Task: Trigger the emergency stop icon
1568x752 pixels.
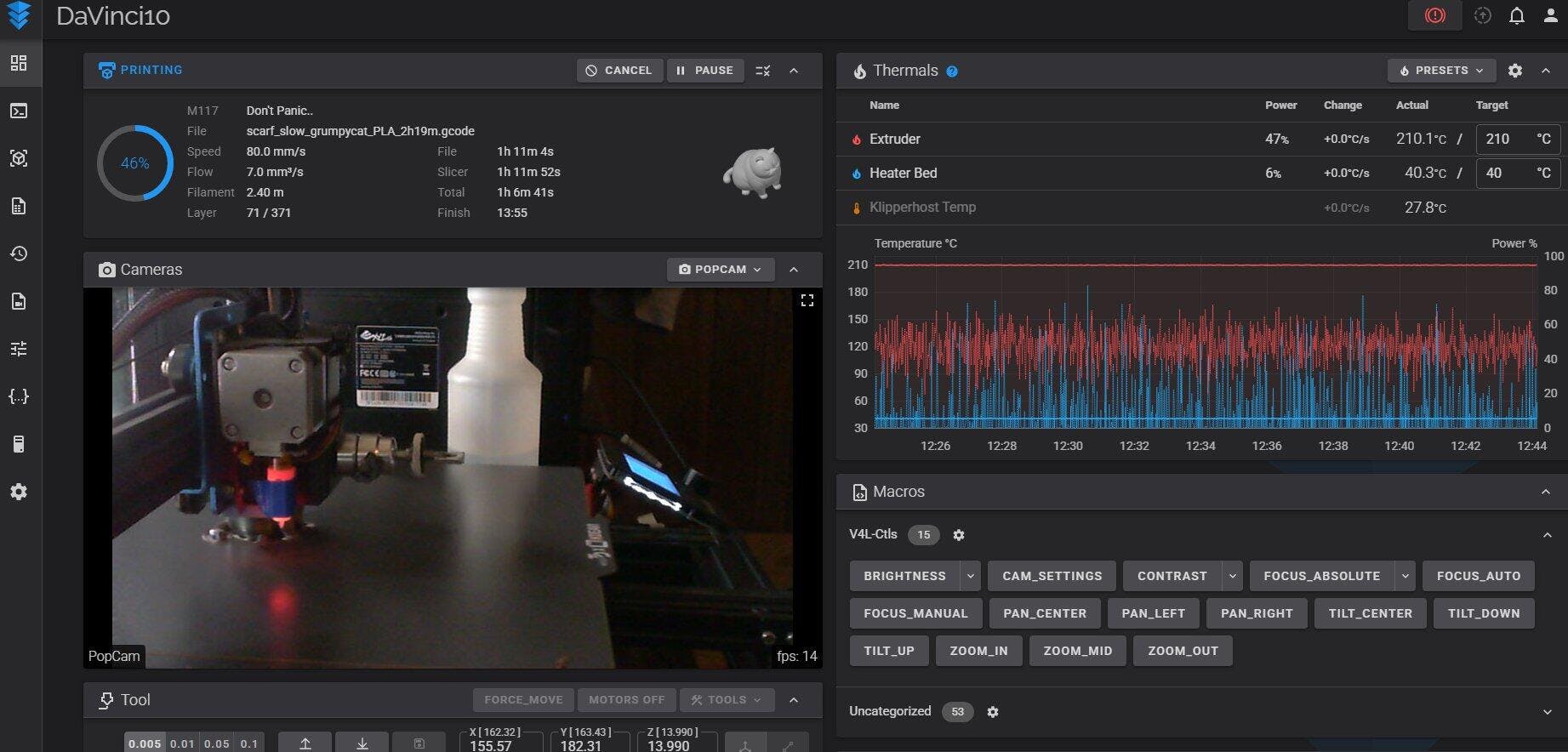Action: [1434, 16]
